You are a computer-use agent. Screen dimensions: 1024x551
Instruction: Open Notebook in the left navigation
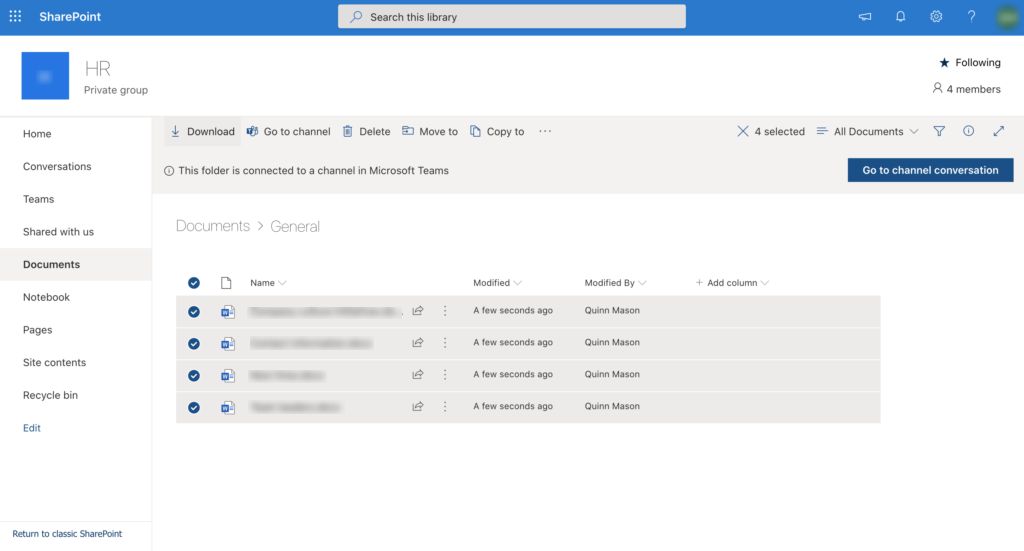pyautogui.click(x=46, y=297)
